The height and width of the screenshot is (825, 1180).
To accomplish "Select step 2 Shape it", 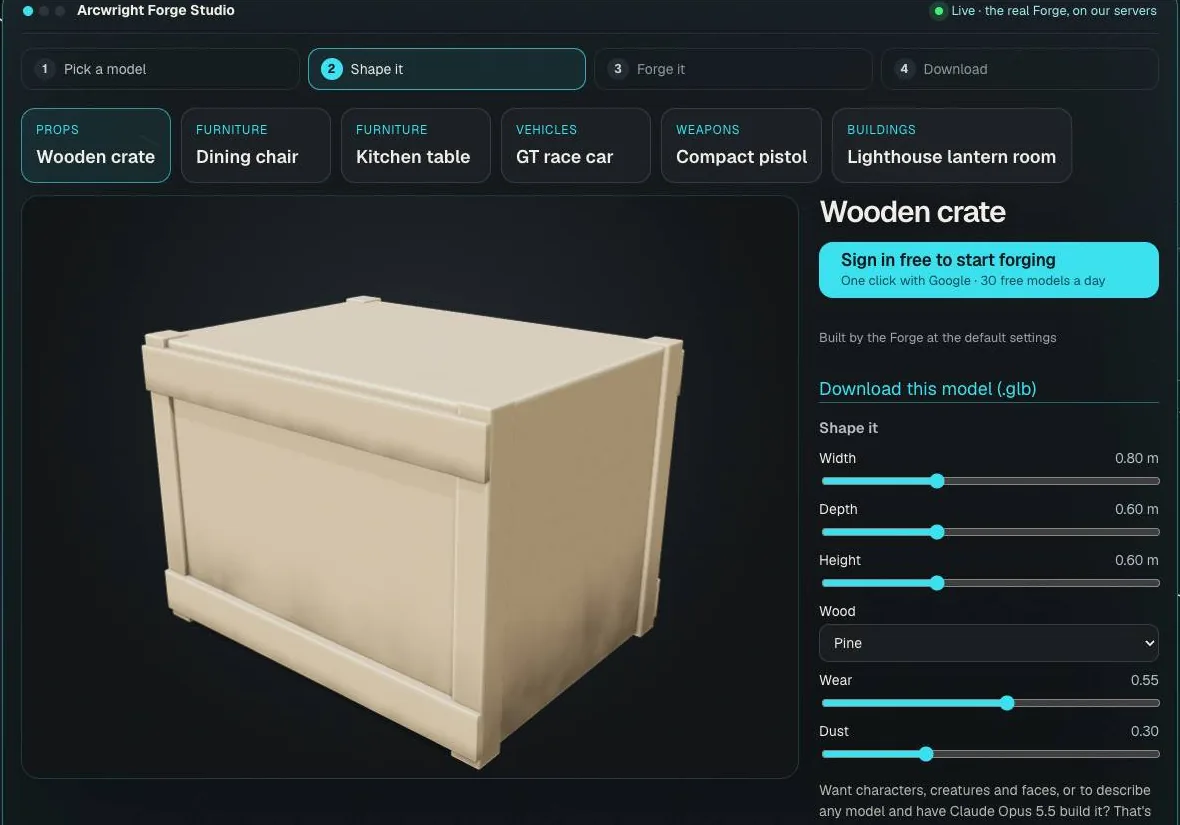I will (x=447, y=69).
